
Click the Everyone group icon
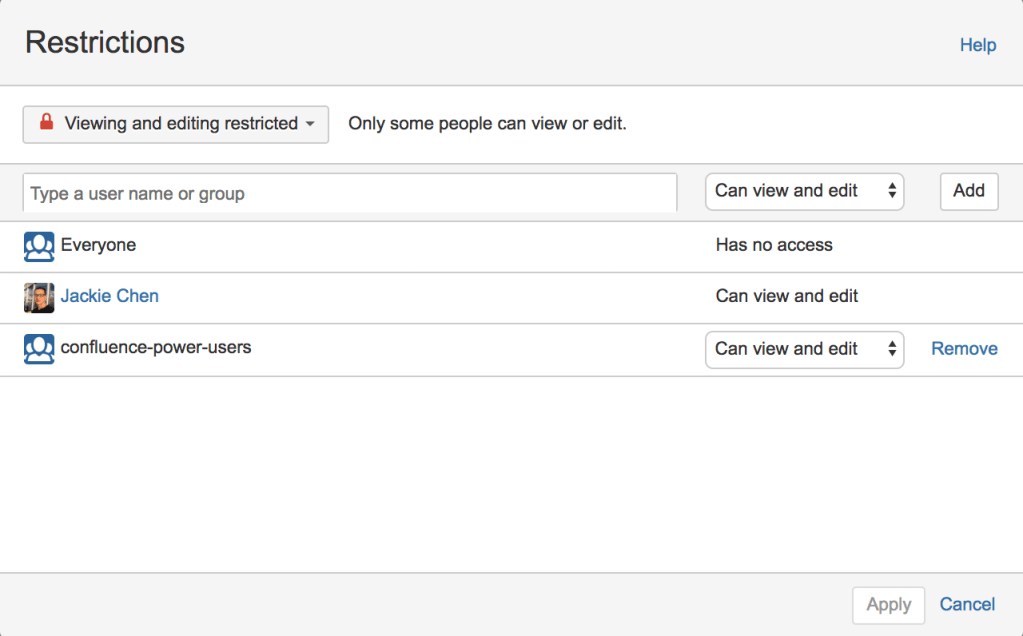38,245
